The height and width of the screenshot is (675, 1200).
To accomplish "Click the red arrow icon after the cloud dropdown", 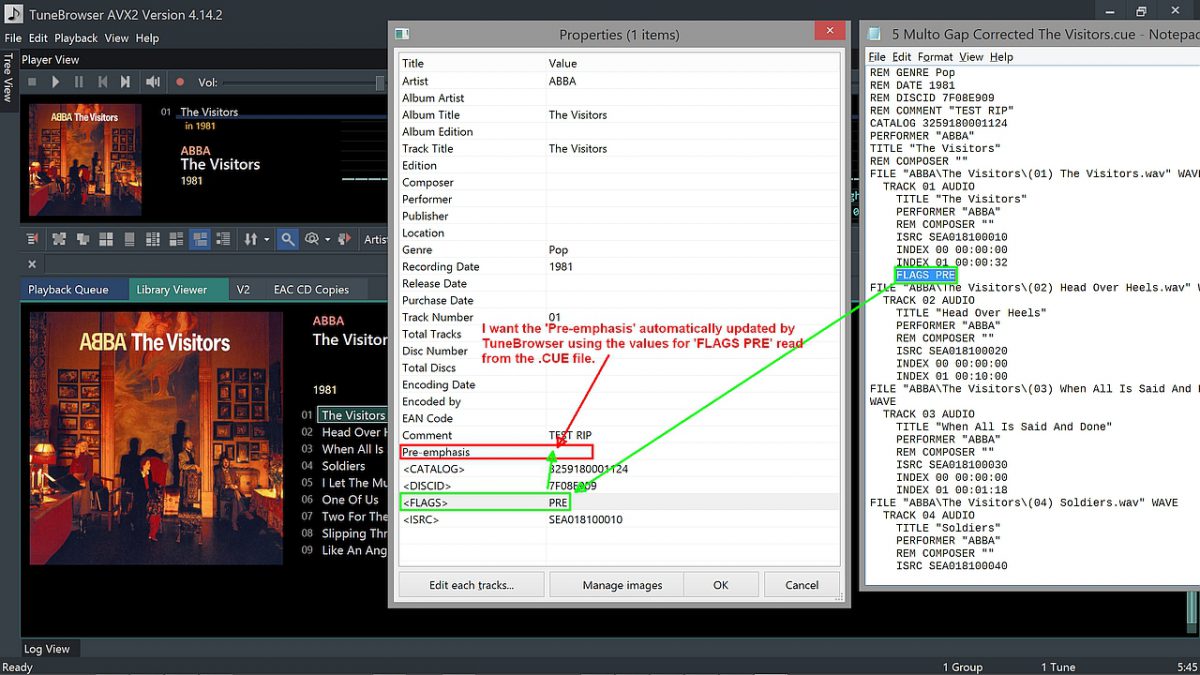I will pyautogui.click(x=345, y=239).
